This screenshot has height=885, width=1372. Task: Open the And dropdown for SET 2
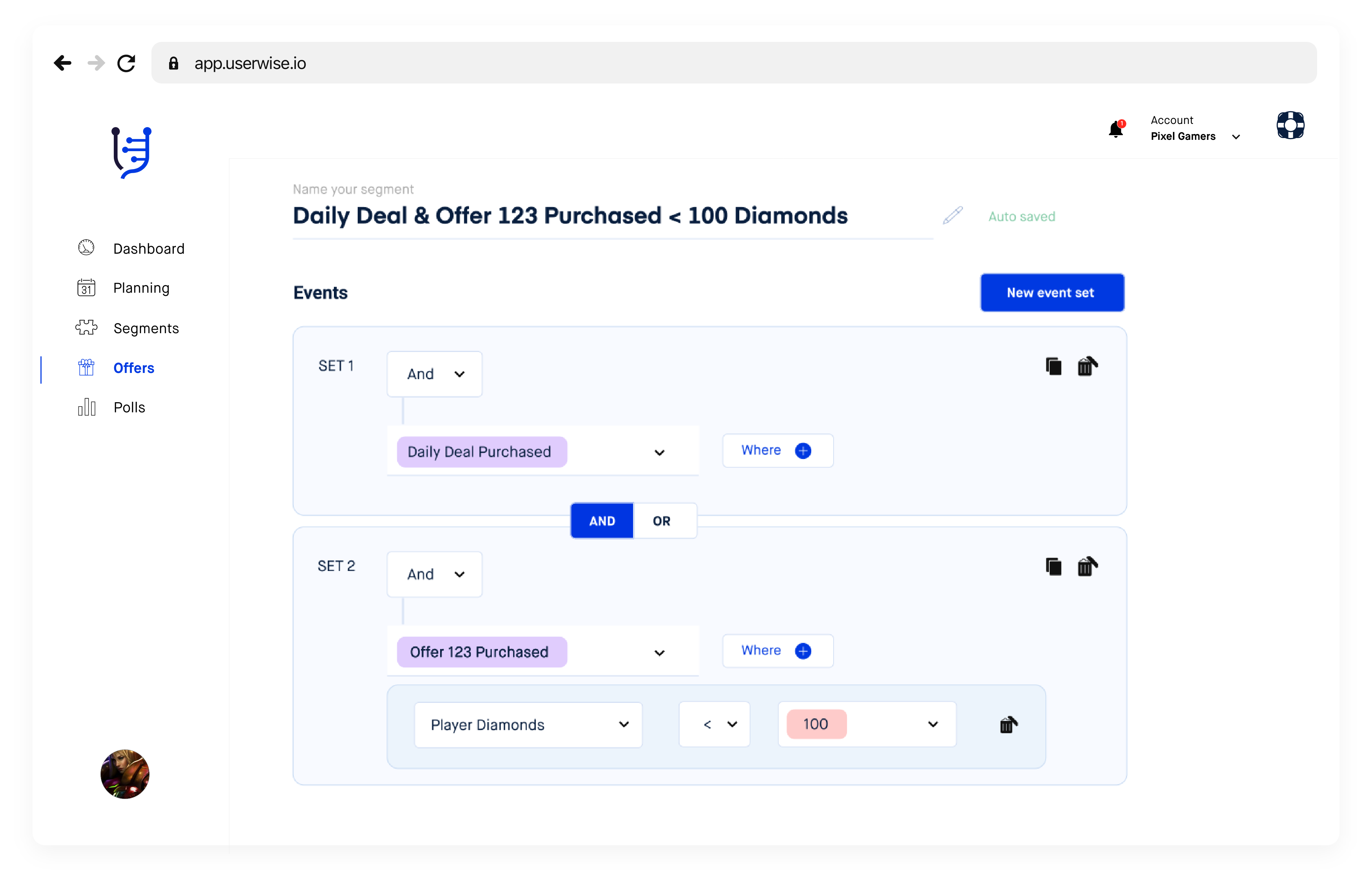point(434,574)
